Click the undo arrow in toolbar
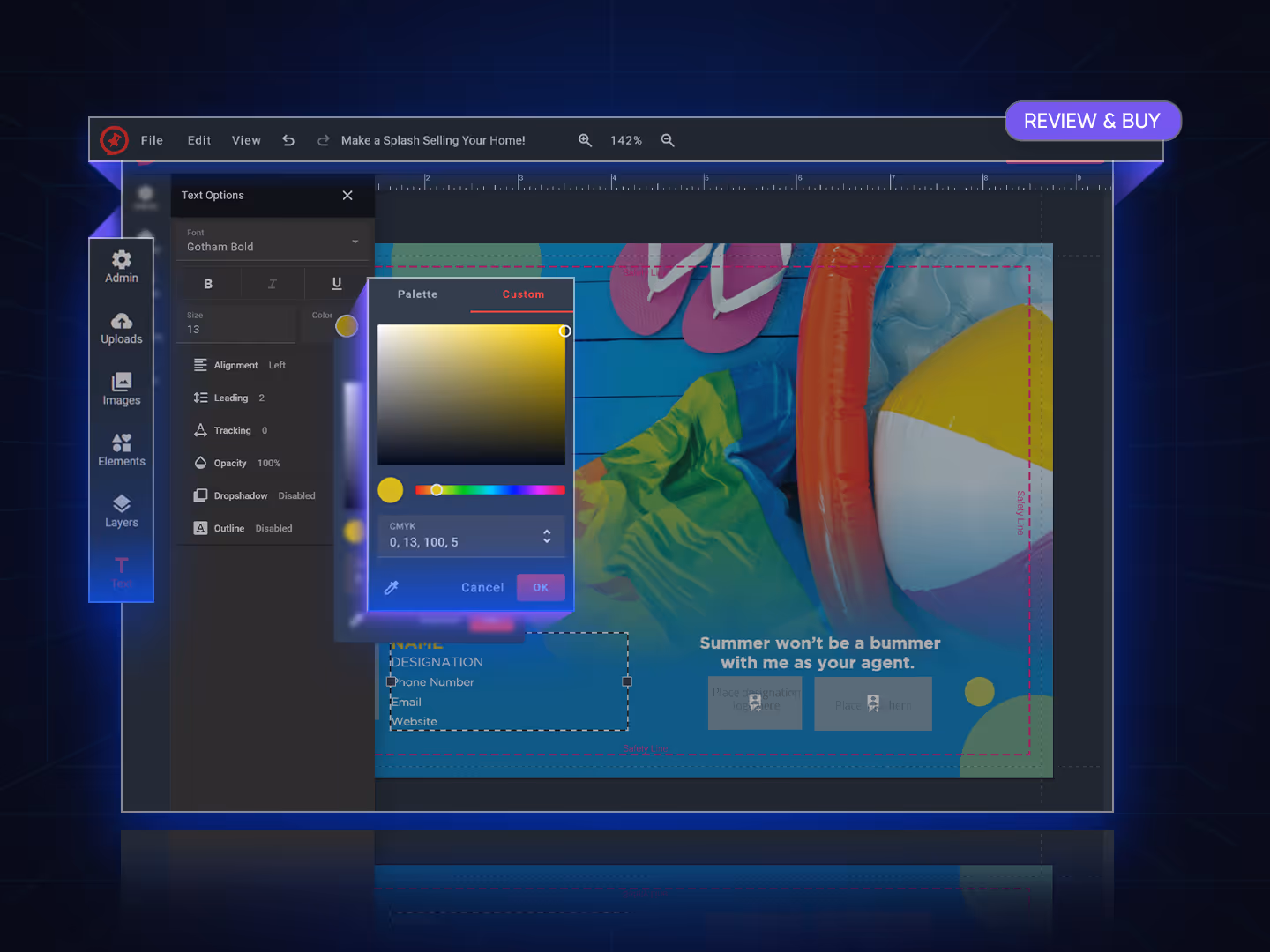Viewport: 1270px width, 952px height. pos(288,140)
